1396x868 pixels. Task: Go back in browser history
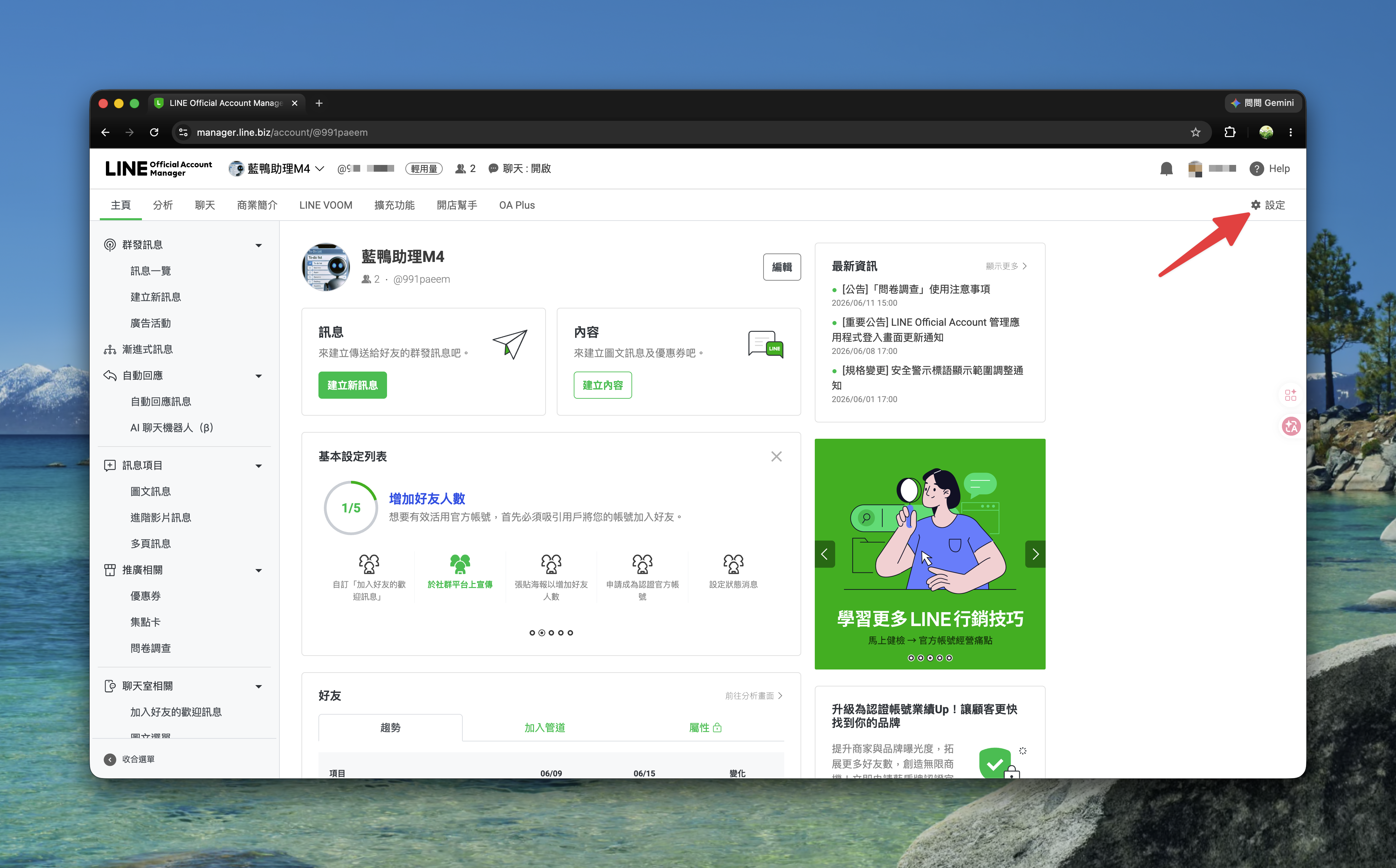(x=105, y=133)
